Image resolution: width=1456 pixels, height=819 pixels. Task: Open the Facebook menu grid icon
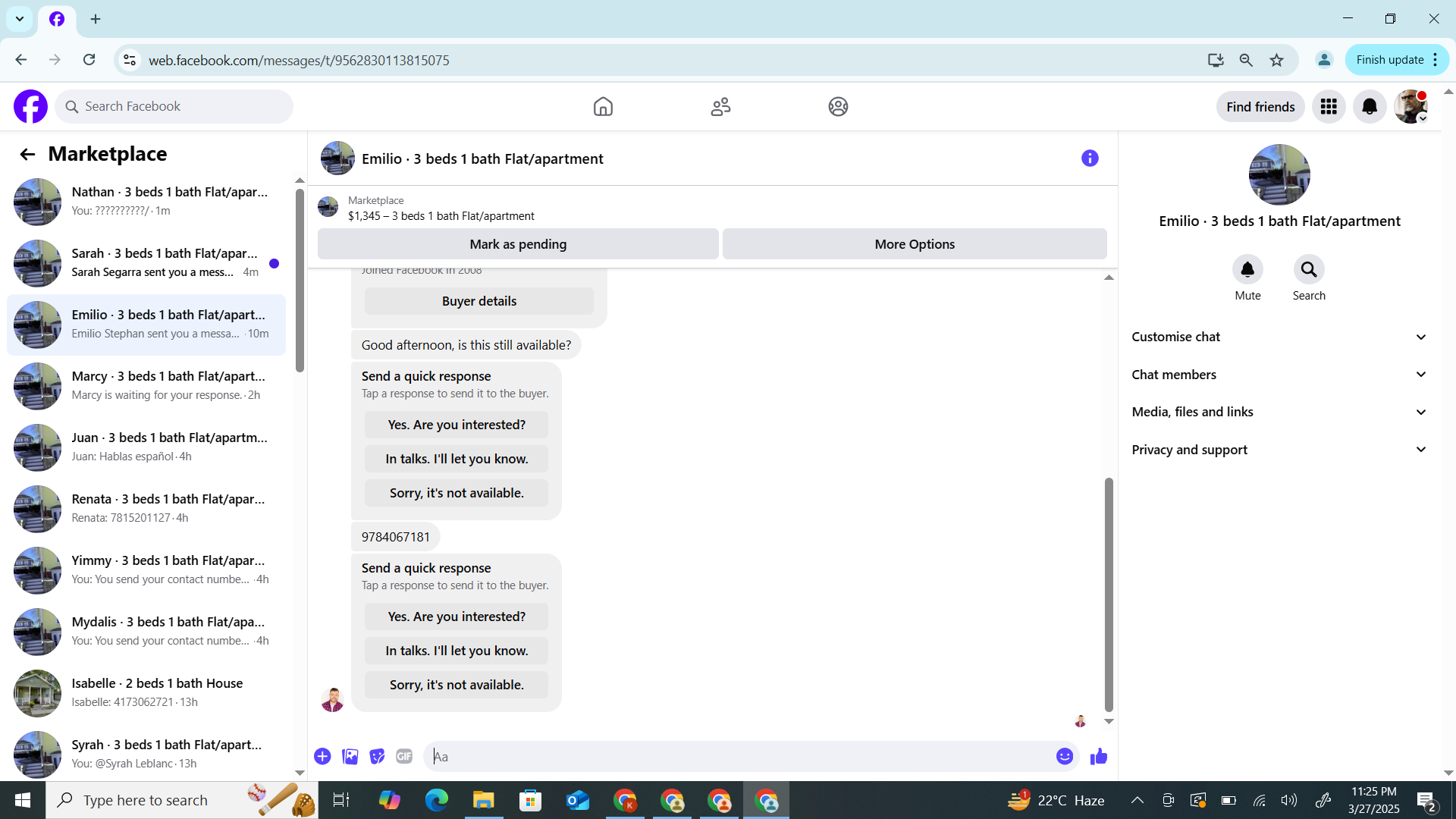coord(1329,107)
